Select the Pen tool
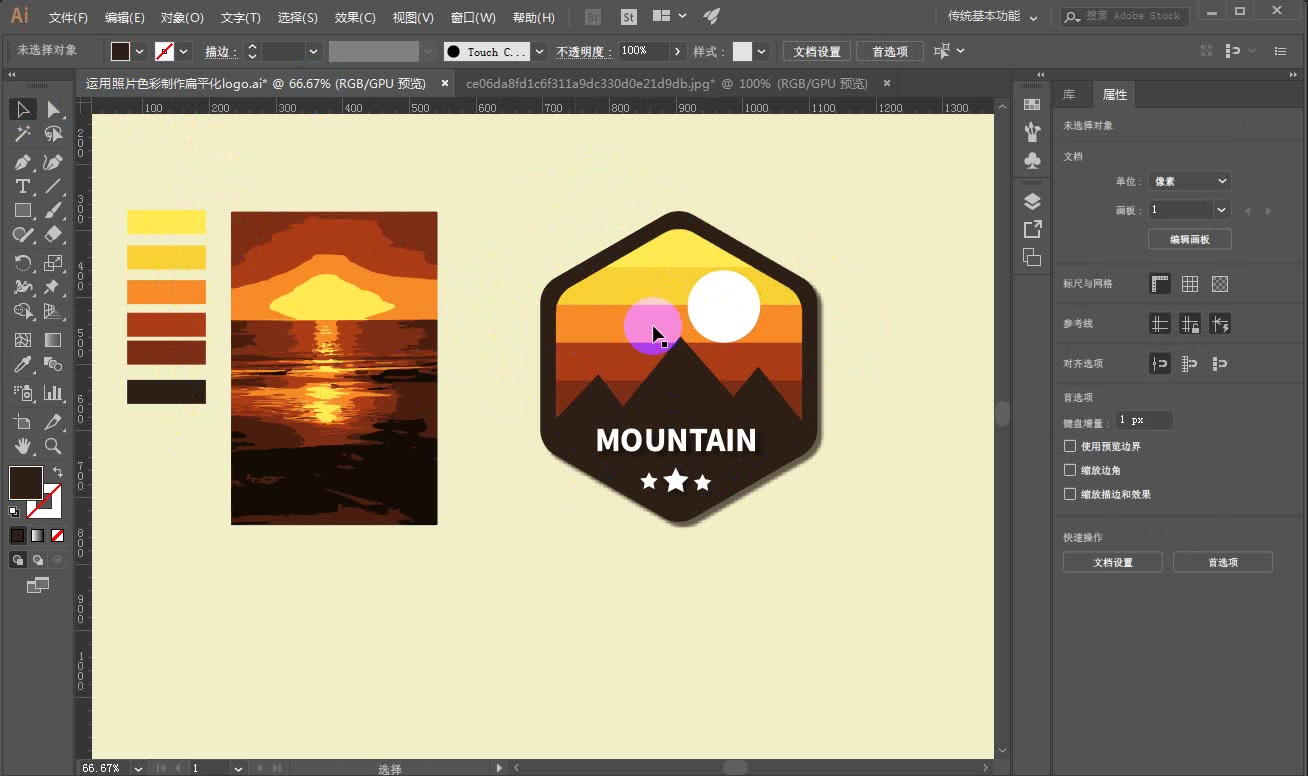 pos(22,162)
